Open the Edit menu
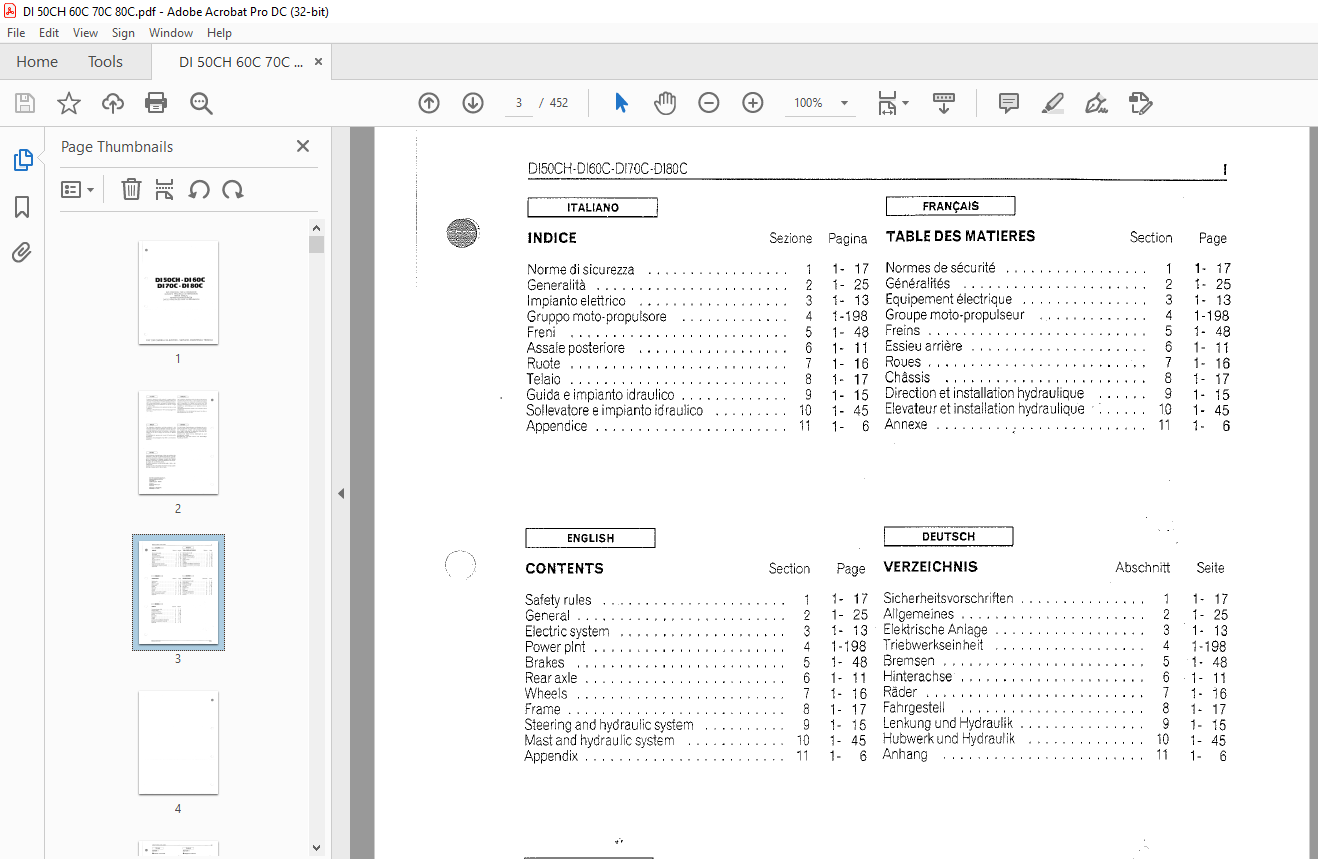Image resolution: width=1318 pixels, height=859 pixels. pos(49,33)
